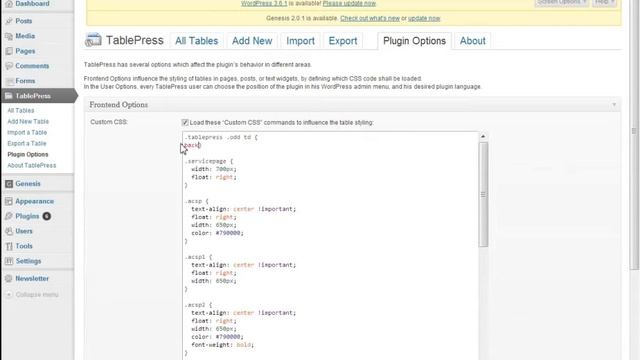Open the Import tab

[300, 41]
